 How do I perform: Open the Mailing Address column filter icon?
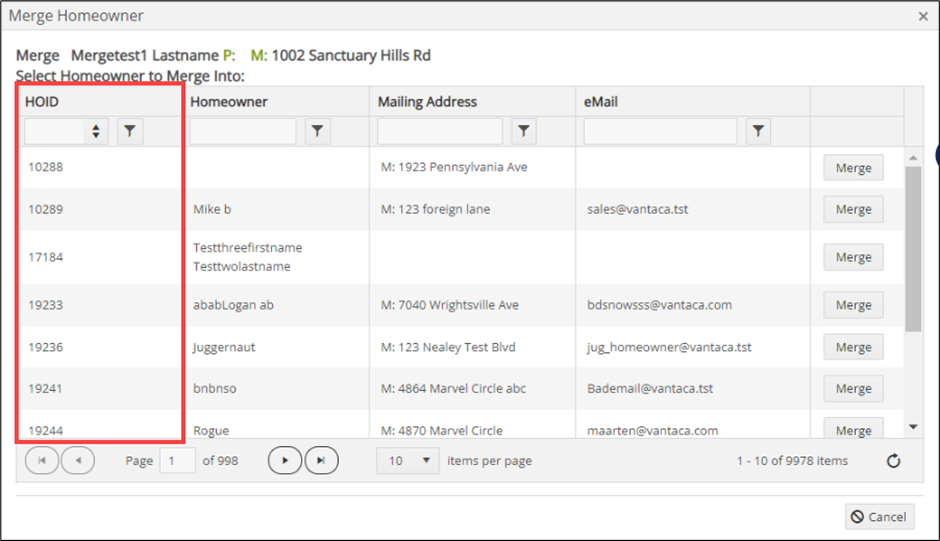point(523,131)
